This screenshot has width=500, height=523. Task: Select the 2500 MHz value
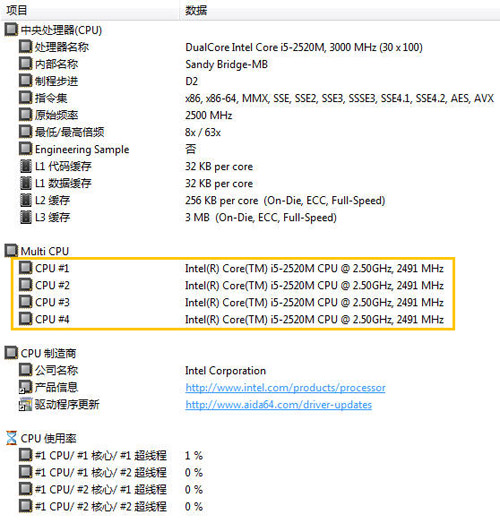click(x=208, y=115)
